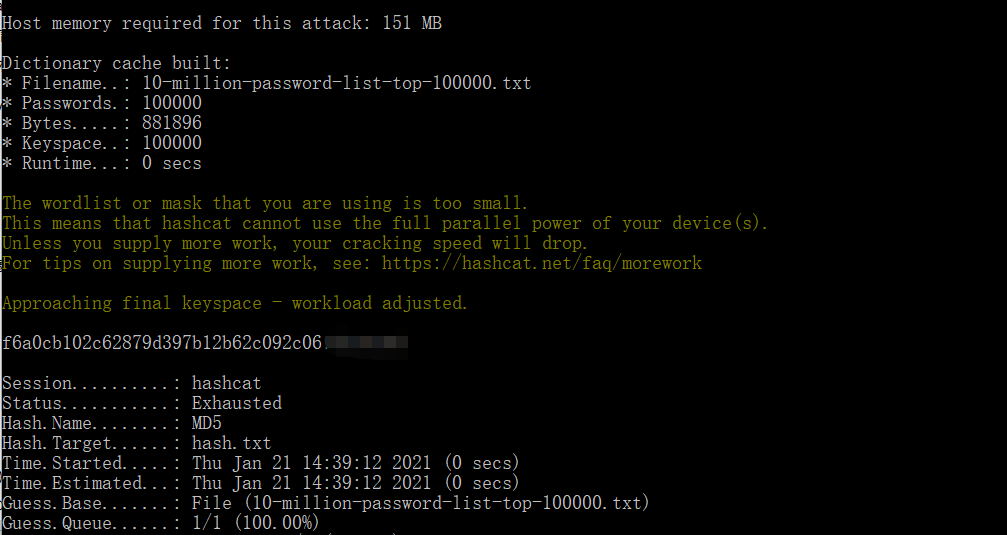Click the Exhausted status value
Viewport: 1007px width, 535px height.
[x=236, y=403]
